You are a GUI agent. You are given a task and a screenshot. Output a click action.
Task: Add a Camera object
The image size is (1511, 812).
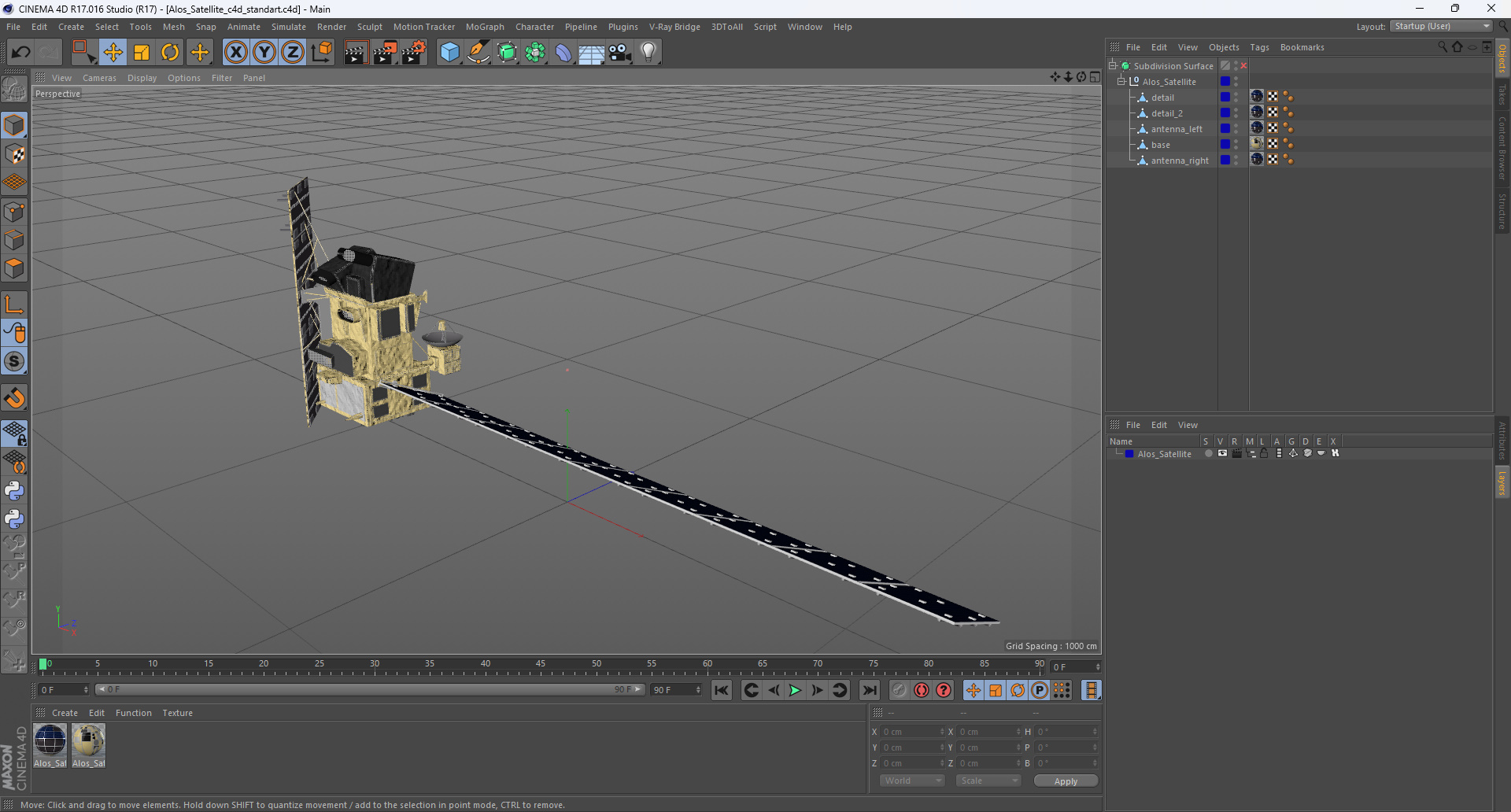620,53
